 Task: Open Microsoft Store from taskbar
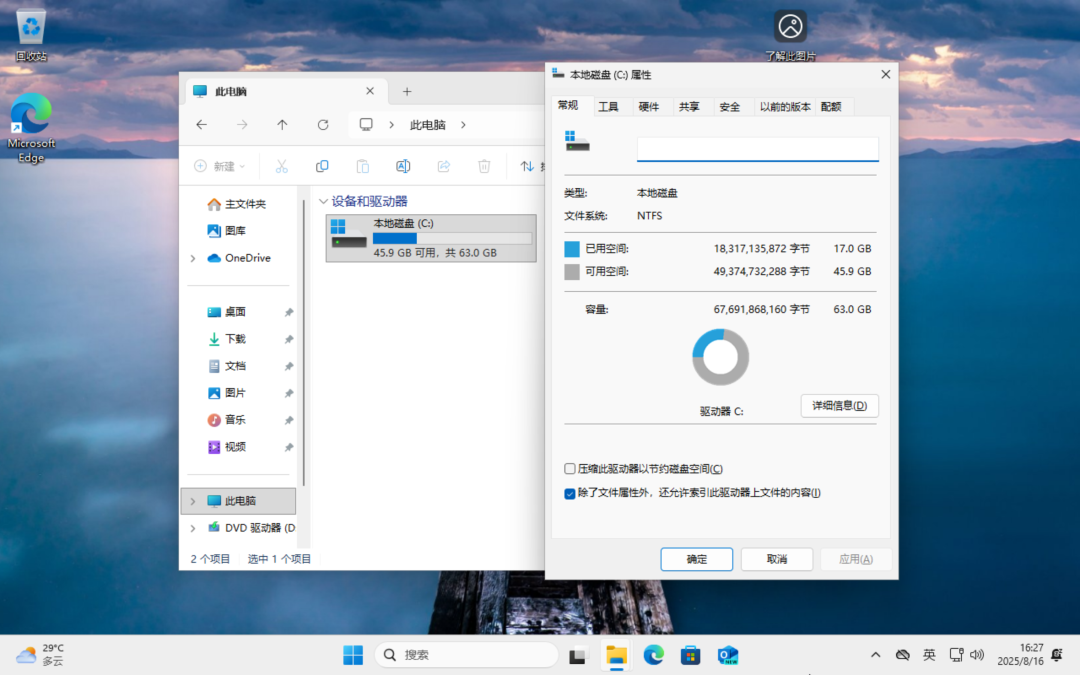pyautogui.click(x=690, y=655)
